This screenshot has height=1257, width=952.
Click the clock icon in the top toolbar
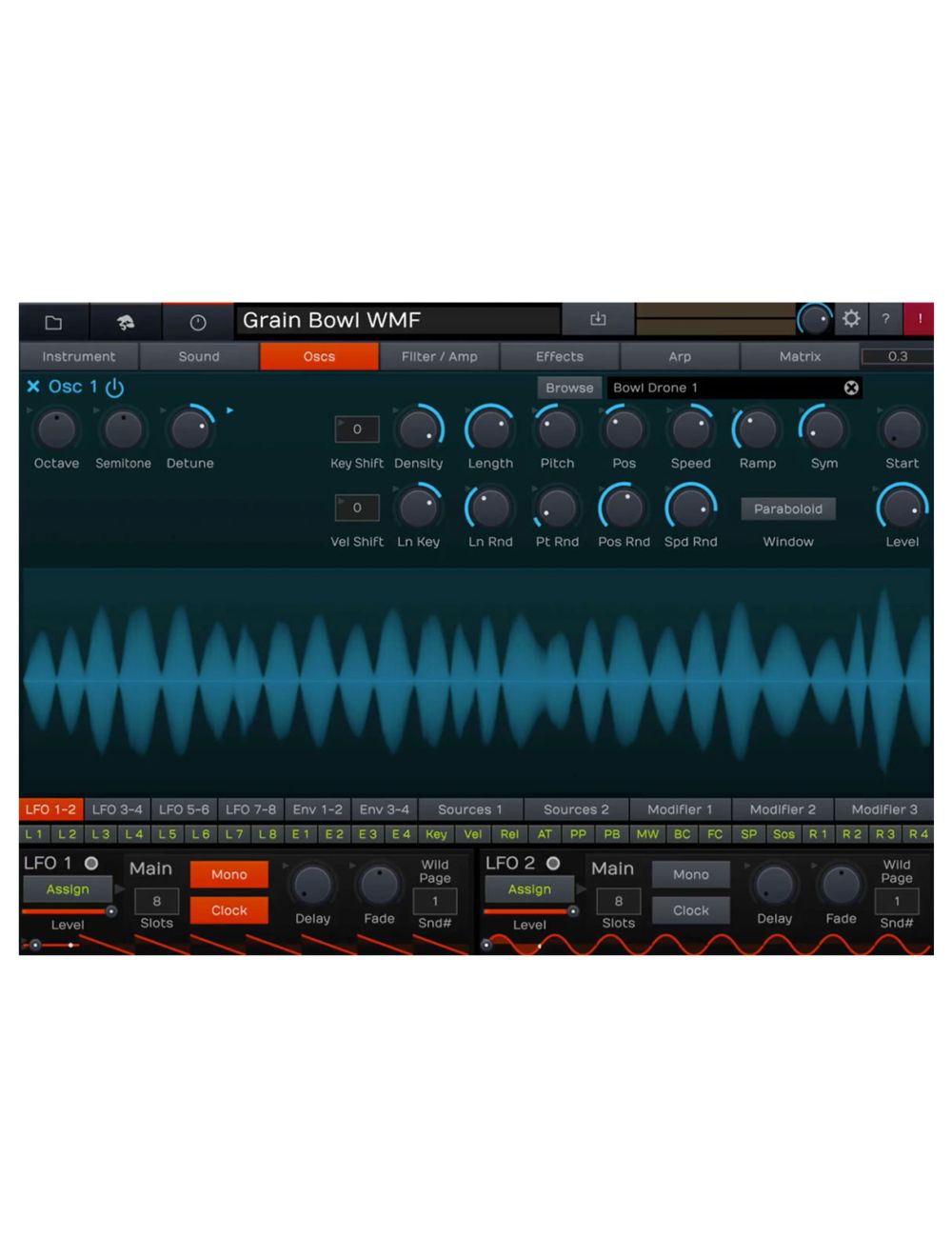pos(198,320)
